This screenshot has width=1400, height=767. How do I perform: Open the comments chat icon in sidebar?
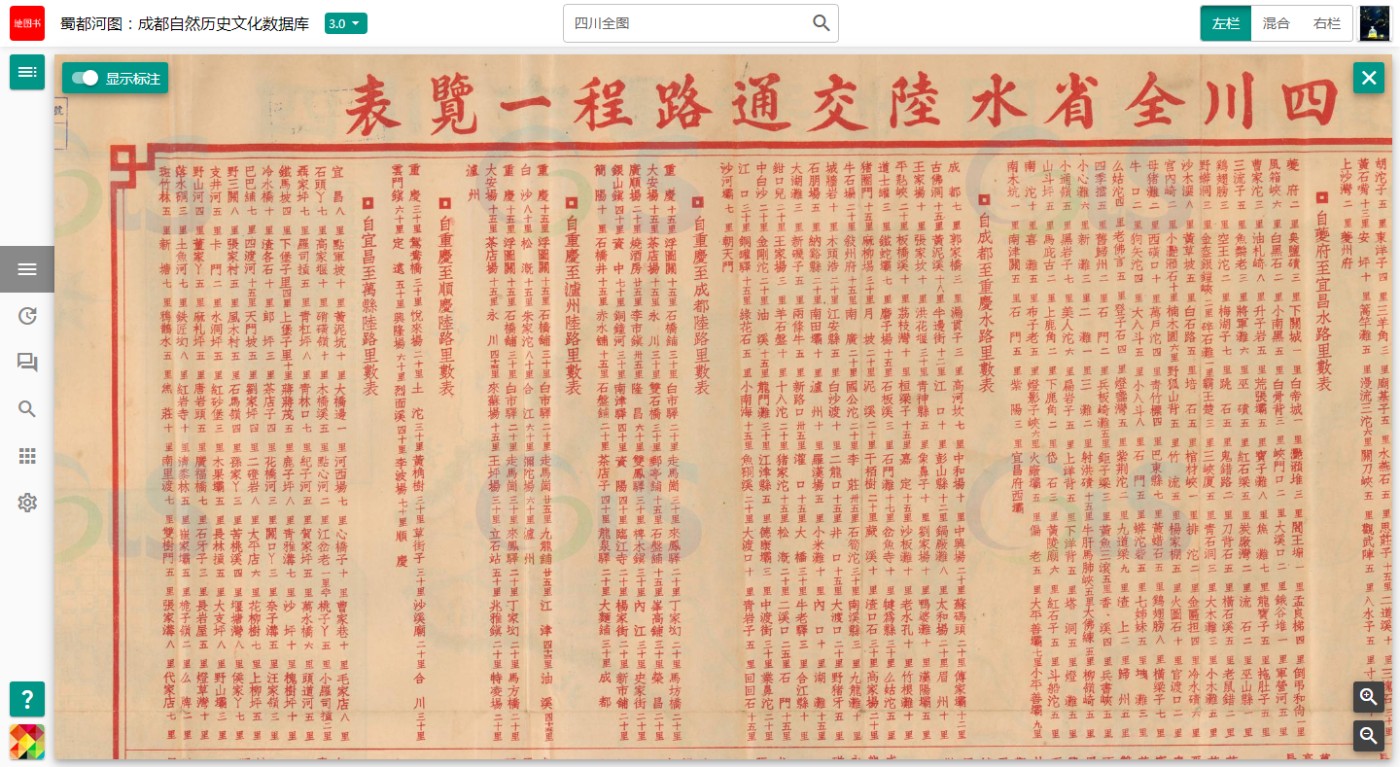pyautogui.click(x=27, y=362)
